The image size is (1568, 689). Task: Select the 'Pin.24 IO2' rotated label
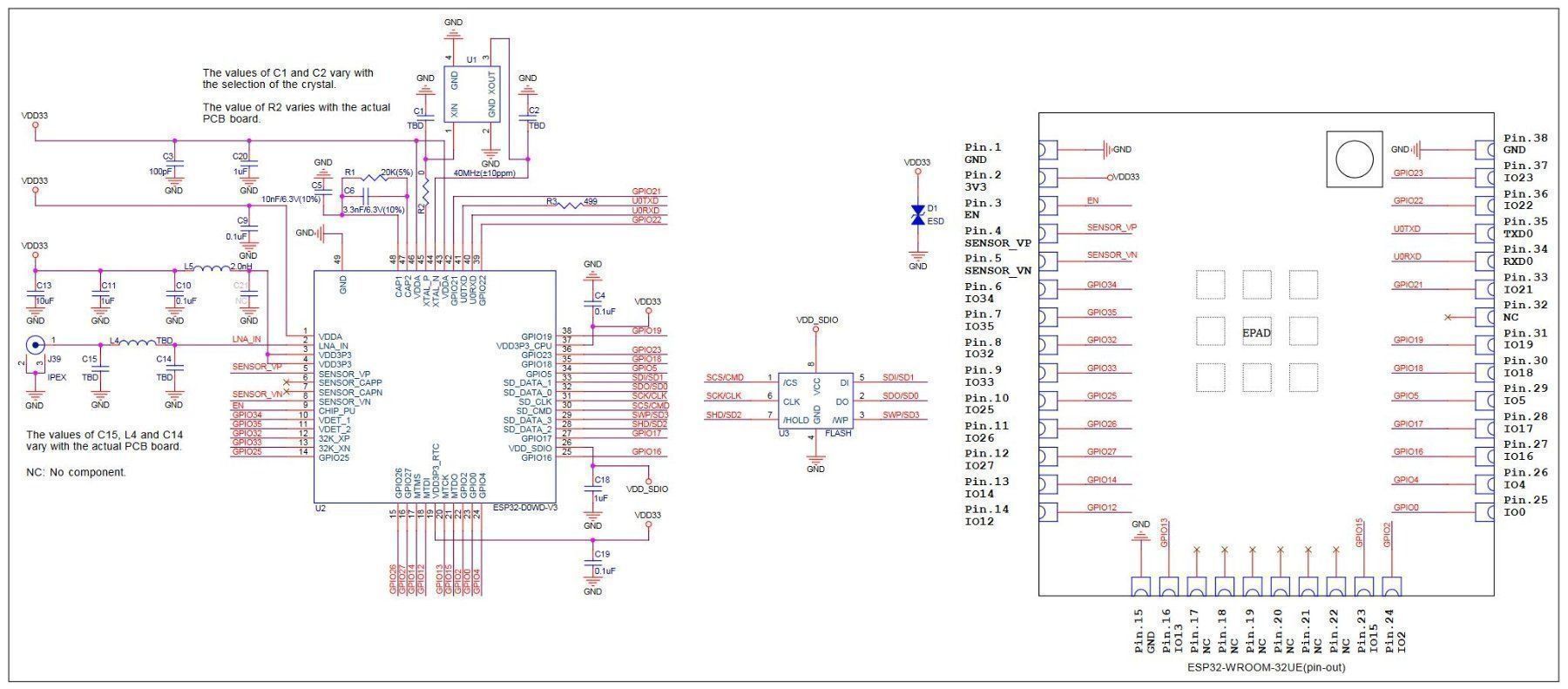(x=1395, y=631)
